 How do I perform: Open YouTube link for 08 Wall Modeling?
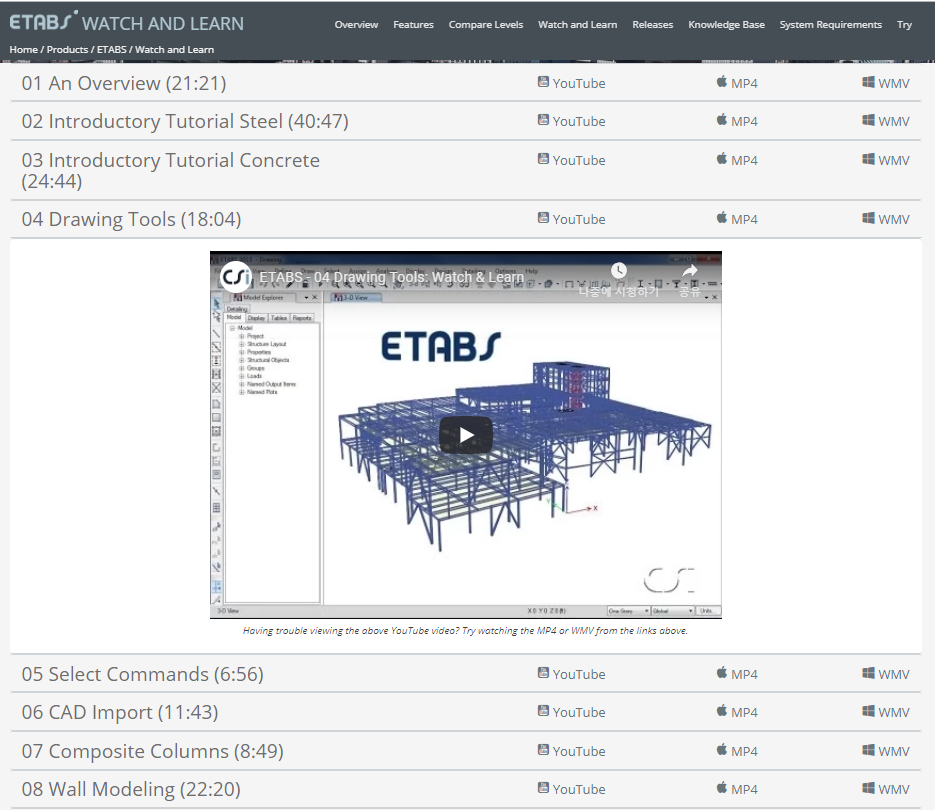tap(571, 789)
